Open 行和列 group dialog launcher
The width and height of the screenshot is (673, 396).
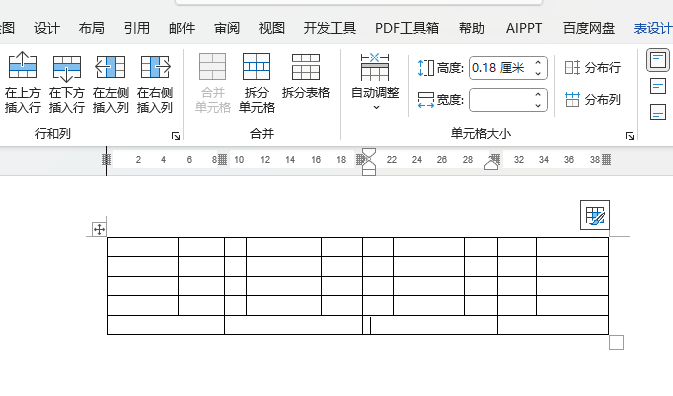[x=176, y=136]
